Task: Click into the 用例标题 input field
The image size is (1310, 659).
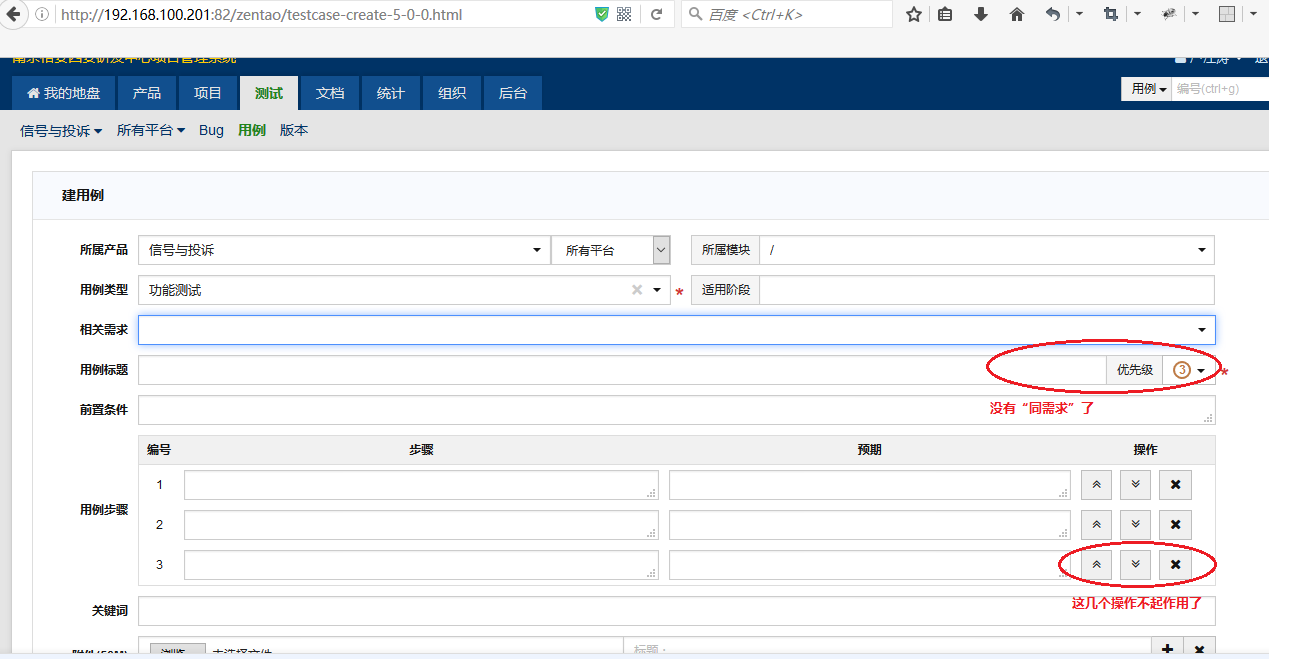Action: [x=620, y=370]
